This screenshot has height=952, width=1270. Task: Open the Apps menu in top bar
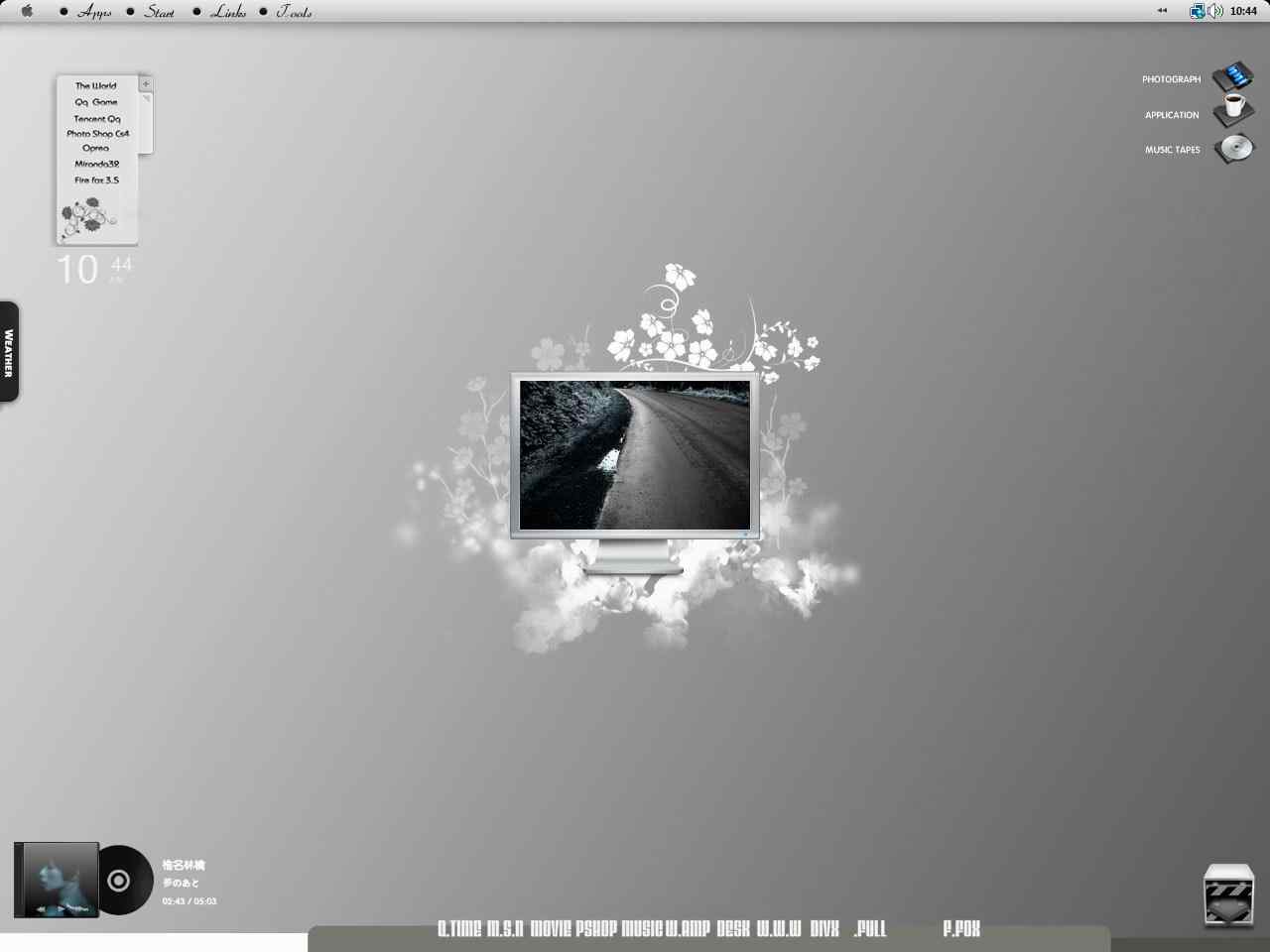tap(94, 12)
